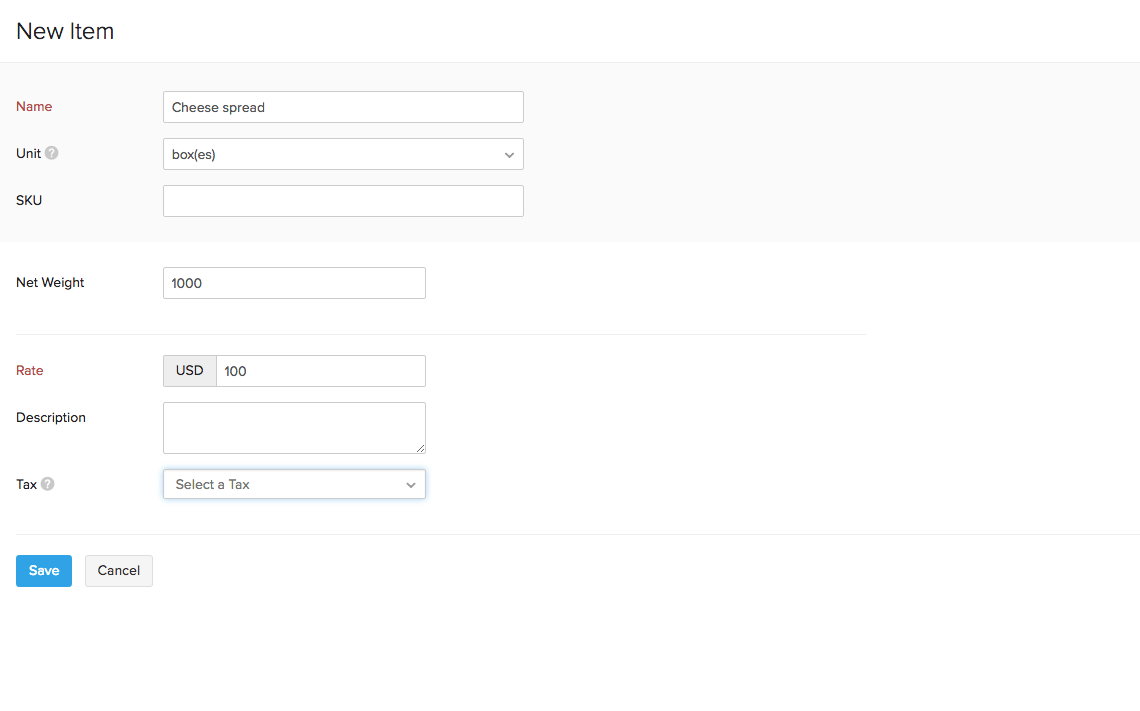
Task: Focus the Name field containing Cheese spread
Action: (343, 107)
